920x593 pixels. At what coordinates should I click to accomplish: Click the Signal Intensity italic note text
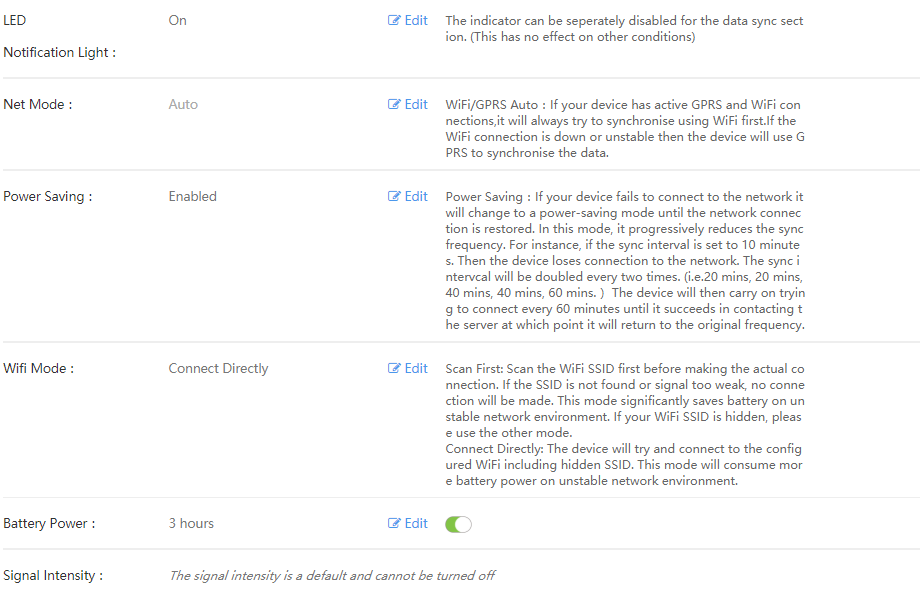click(332, 575)
